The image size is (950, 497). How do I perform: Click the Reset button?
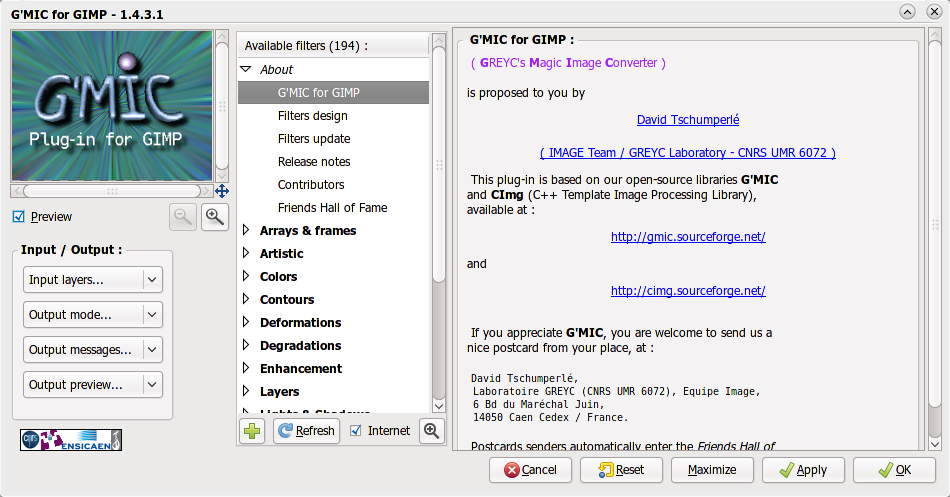pyautogui.click(x=621, y=470)
